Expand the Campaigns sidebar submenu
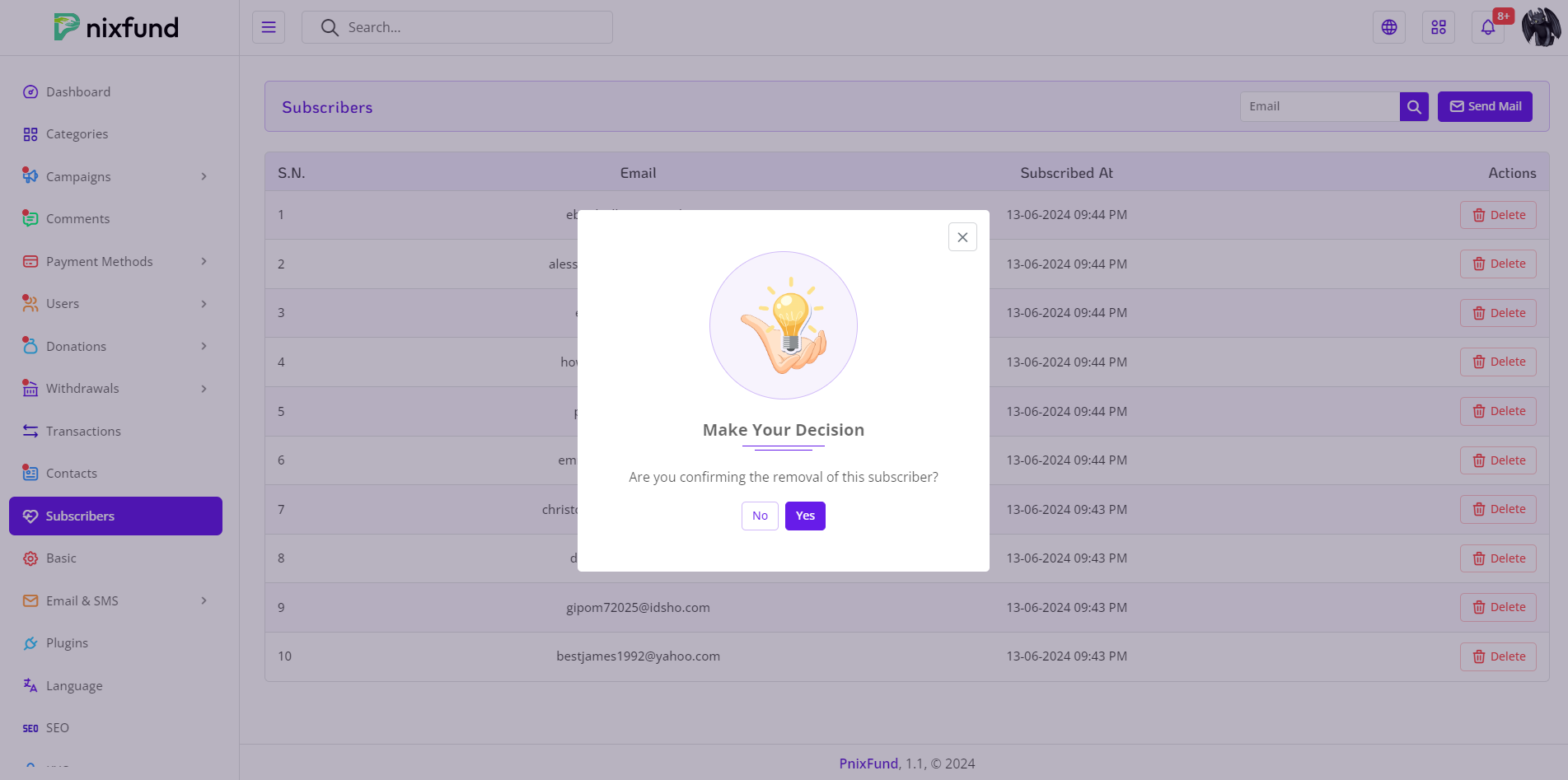The height and width of the screenshot is (780, 1568). coord(115,176)
